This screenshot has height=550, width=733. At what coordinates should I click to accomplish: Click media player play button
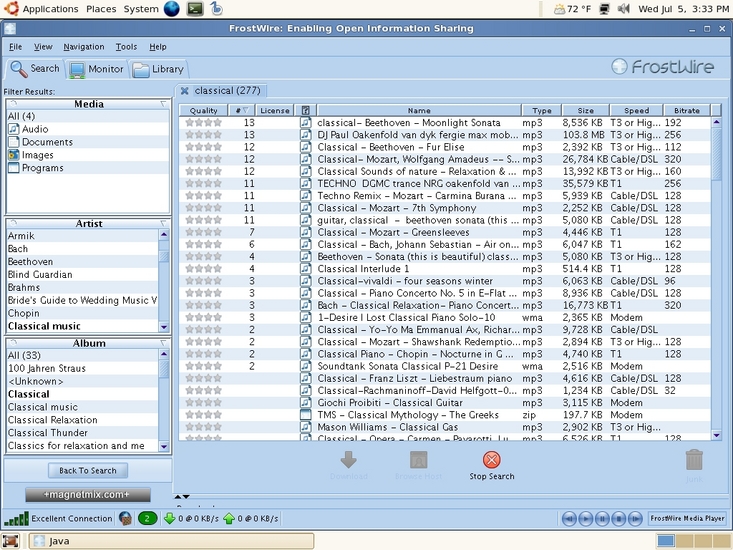point(586,518)
